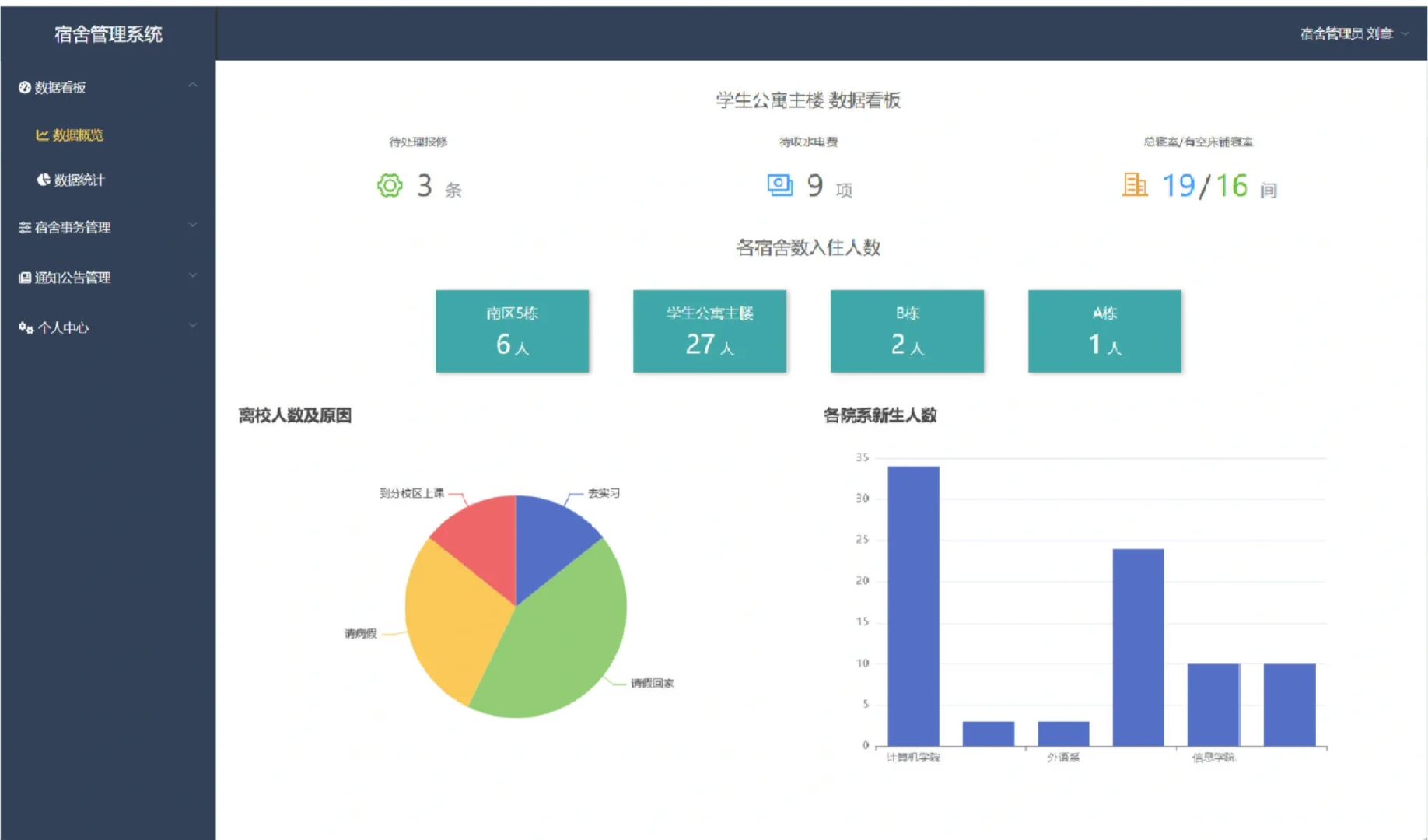Open the 宿舍管理员 刘意 user dropdown arrow
This screenshot has width=1428, height=840.
(x=1405, y=33)
